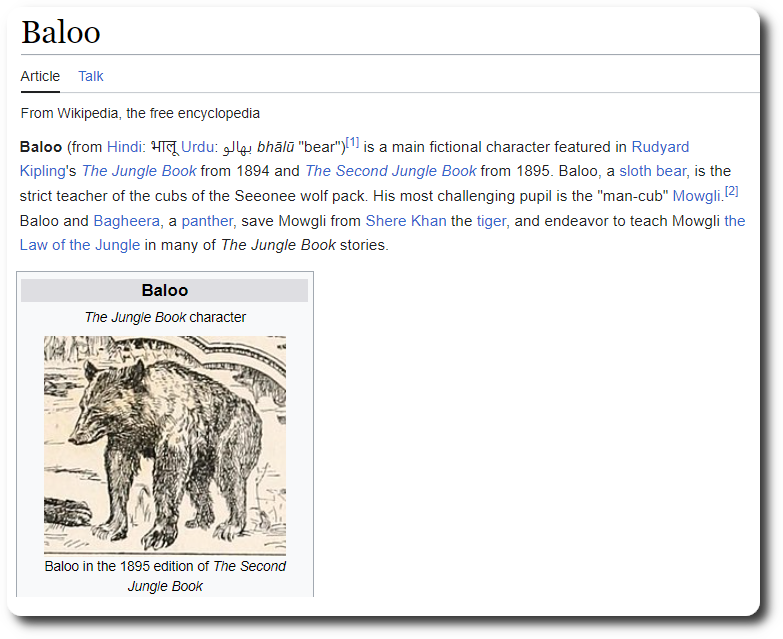Open the Bagheera link
This screenshot has width=783, height=639.
128,220
